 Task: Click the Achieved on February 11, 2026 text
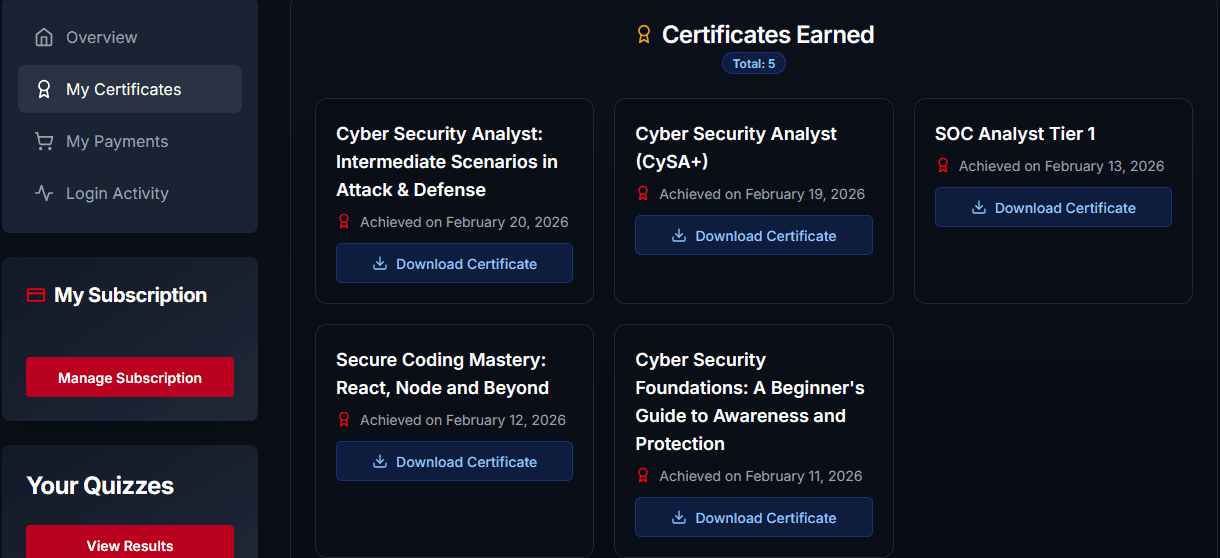tap(761, 476)
